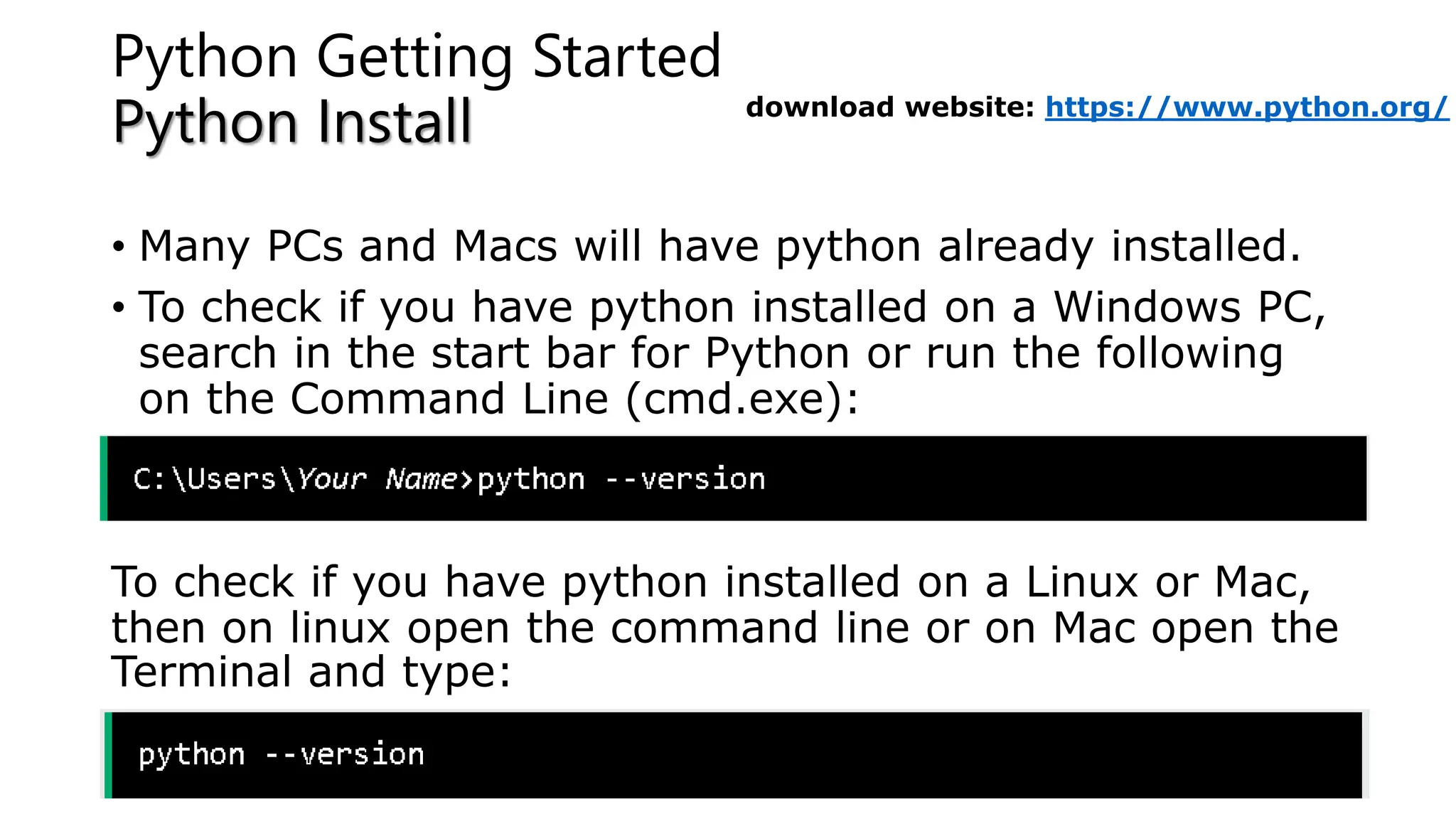
Task: Click the bullet dot before "Many PCs"
Action: tap(118, 248)
